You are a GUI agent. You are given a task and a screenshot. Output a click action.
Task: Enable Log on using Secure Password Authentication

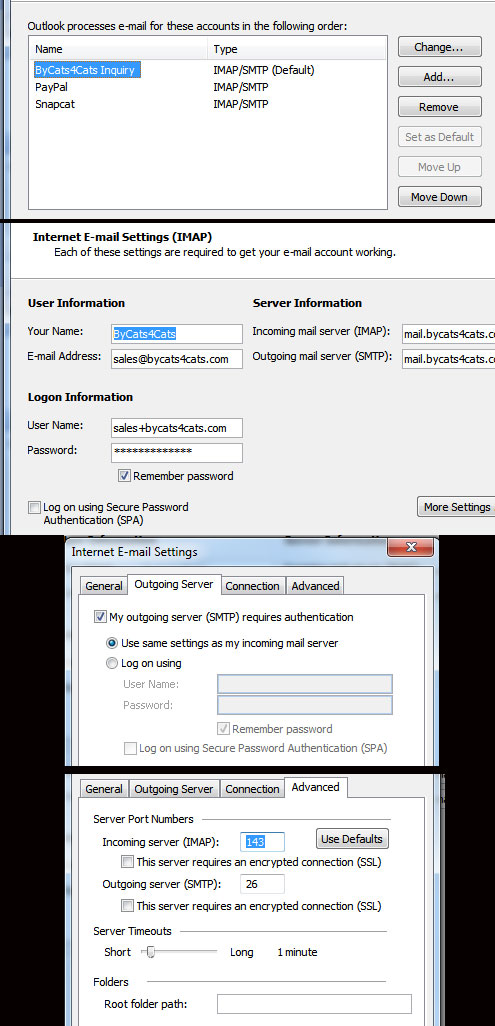(34, 507)
